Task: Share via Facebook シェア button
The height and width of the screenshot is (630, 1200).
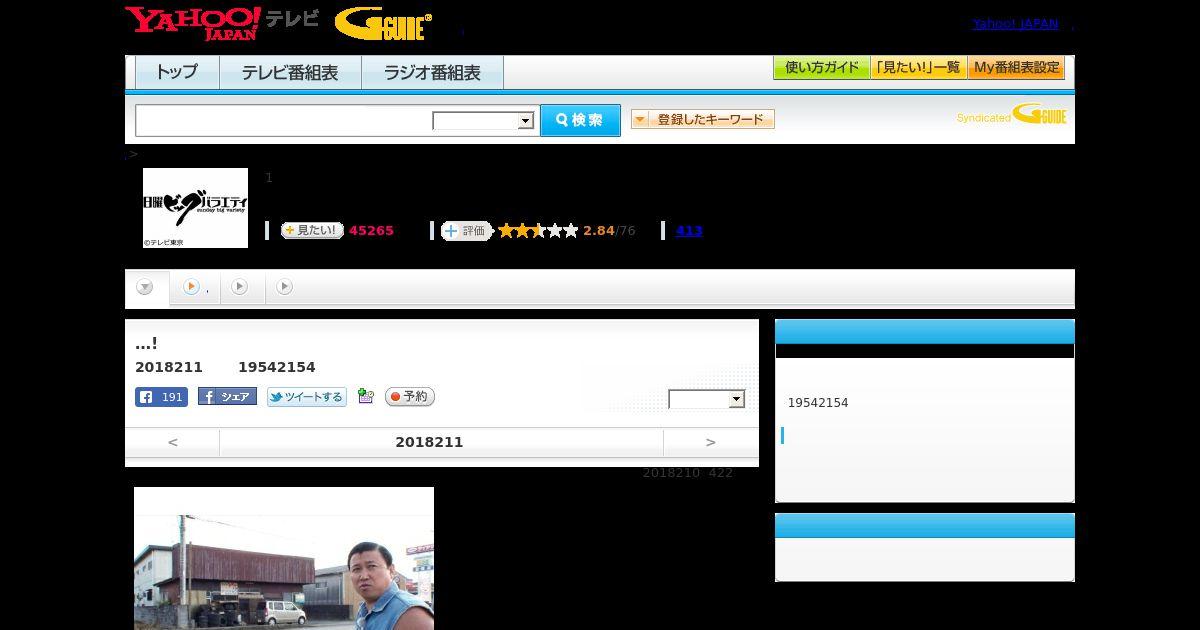Action: coord(227,397)
